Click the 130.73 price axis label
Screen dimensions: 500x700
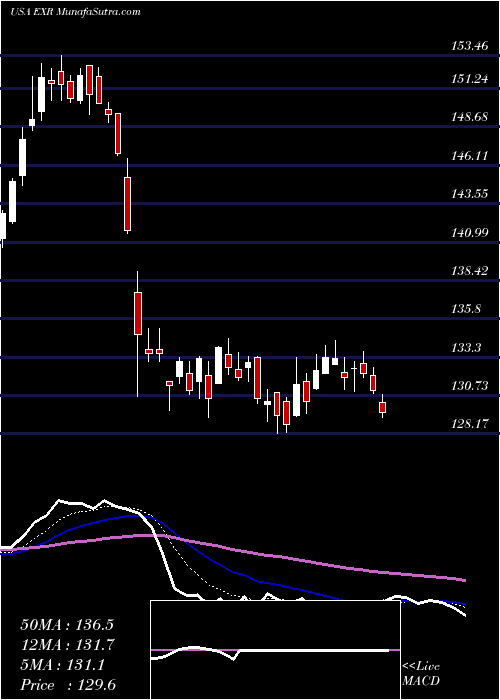coord(469,385)
